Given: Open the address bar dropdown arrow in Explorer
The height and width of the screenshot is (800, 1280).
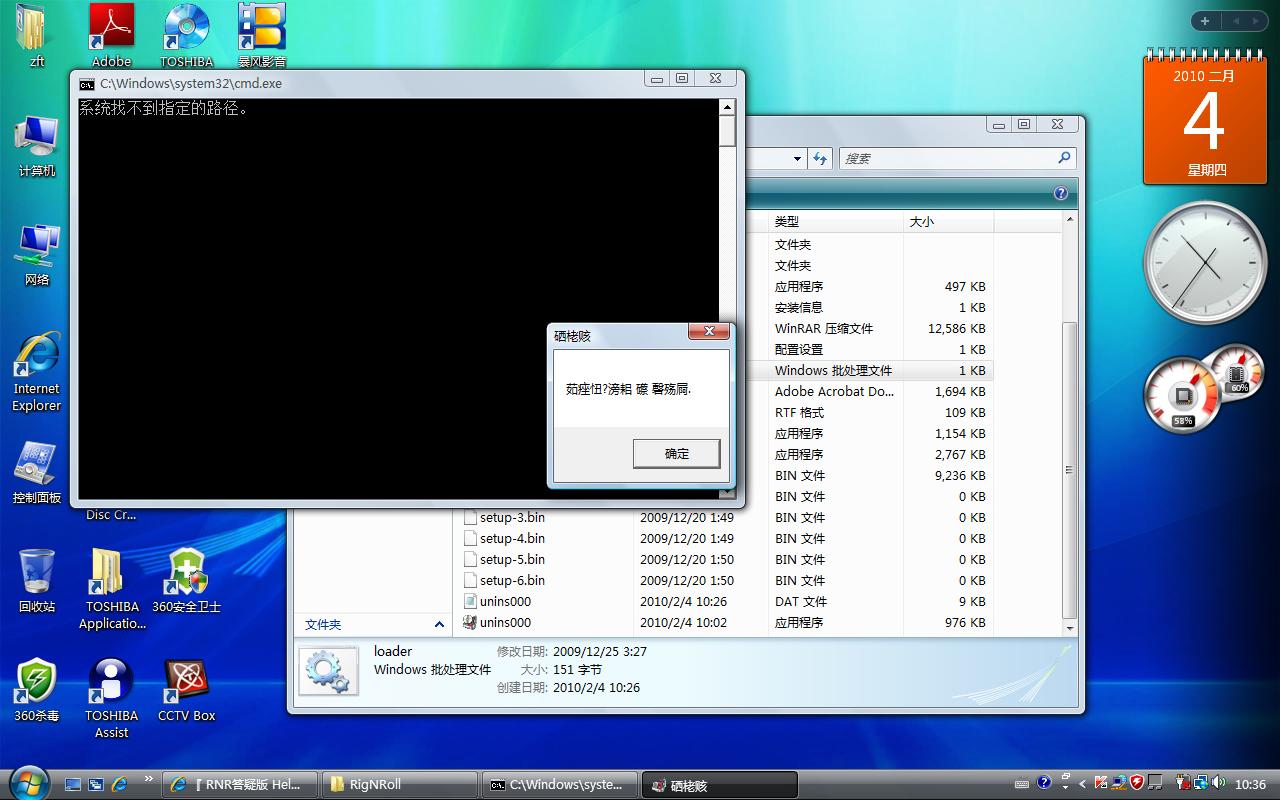Looking at the screenshot, I should point(797,158).
